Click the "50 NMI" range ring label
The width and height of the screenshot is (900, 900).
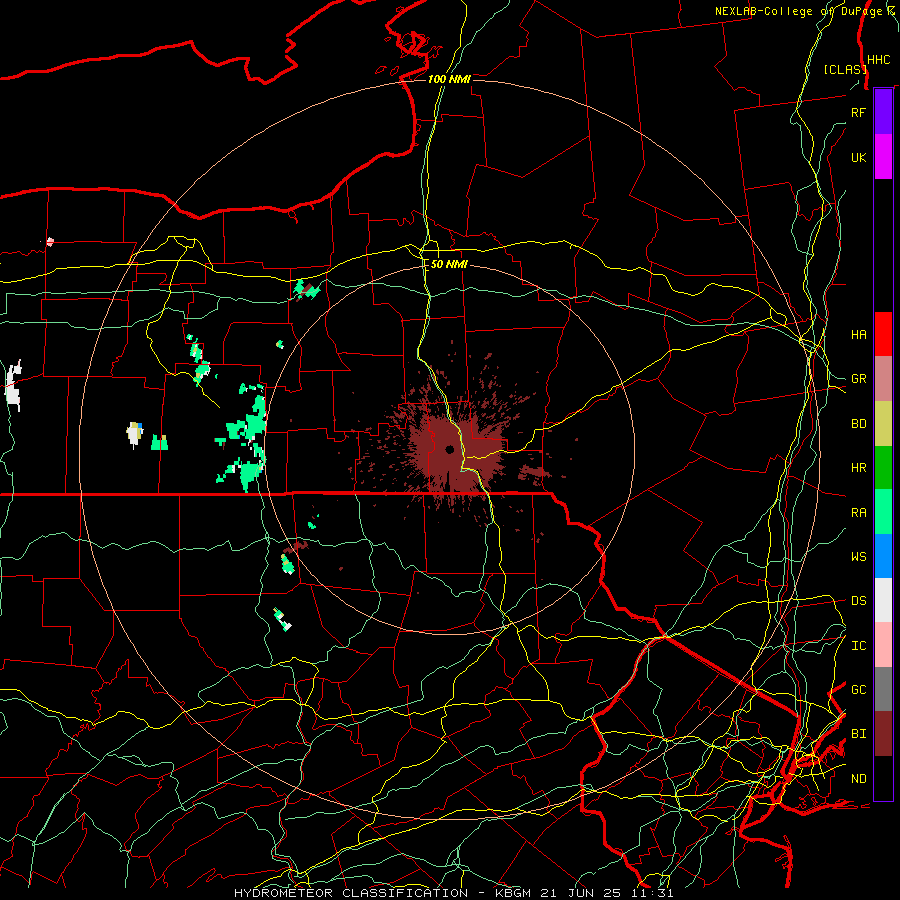pyautogui.click(x=449, y=264)
